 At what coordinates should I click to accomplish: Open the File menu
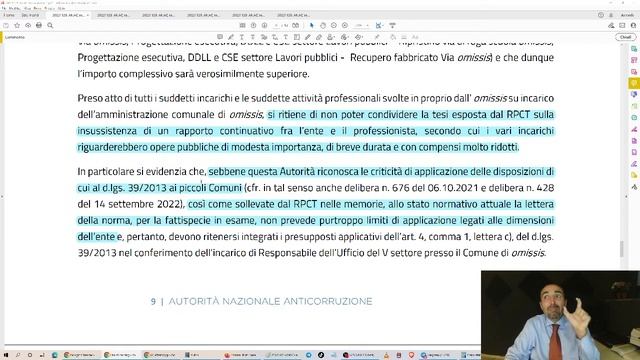(4, 8)
